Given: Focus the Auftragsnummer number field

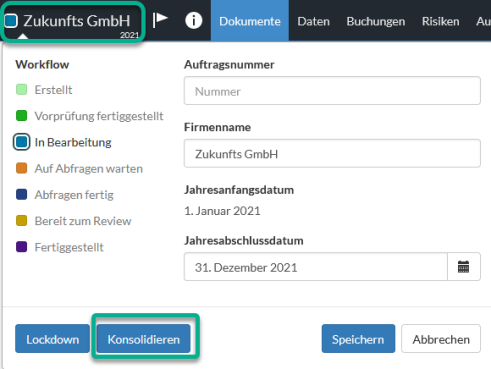Looking at the screenshot, I should (332, 91).
